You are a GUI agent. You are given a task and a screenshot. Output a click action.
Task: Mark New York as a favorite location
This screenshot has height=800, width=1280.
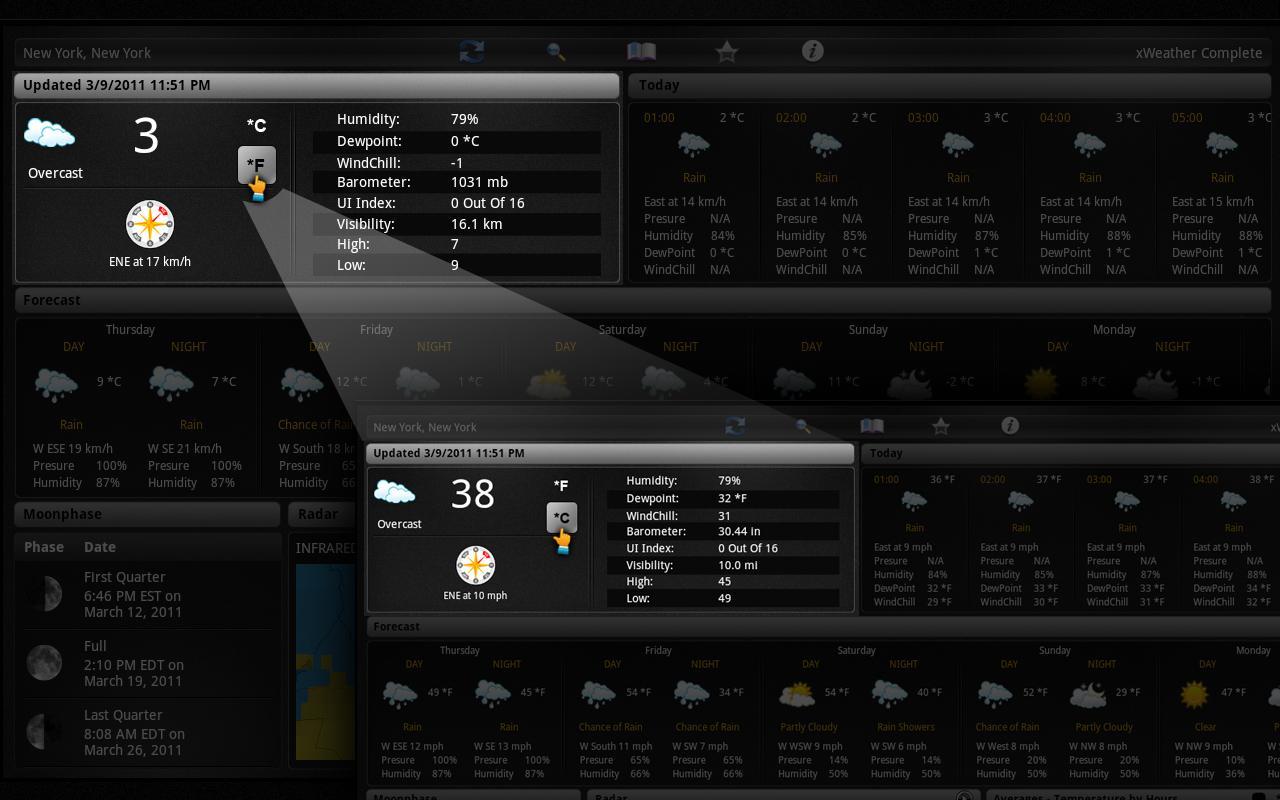[727, 51]
